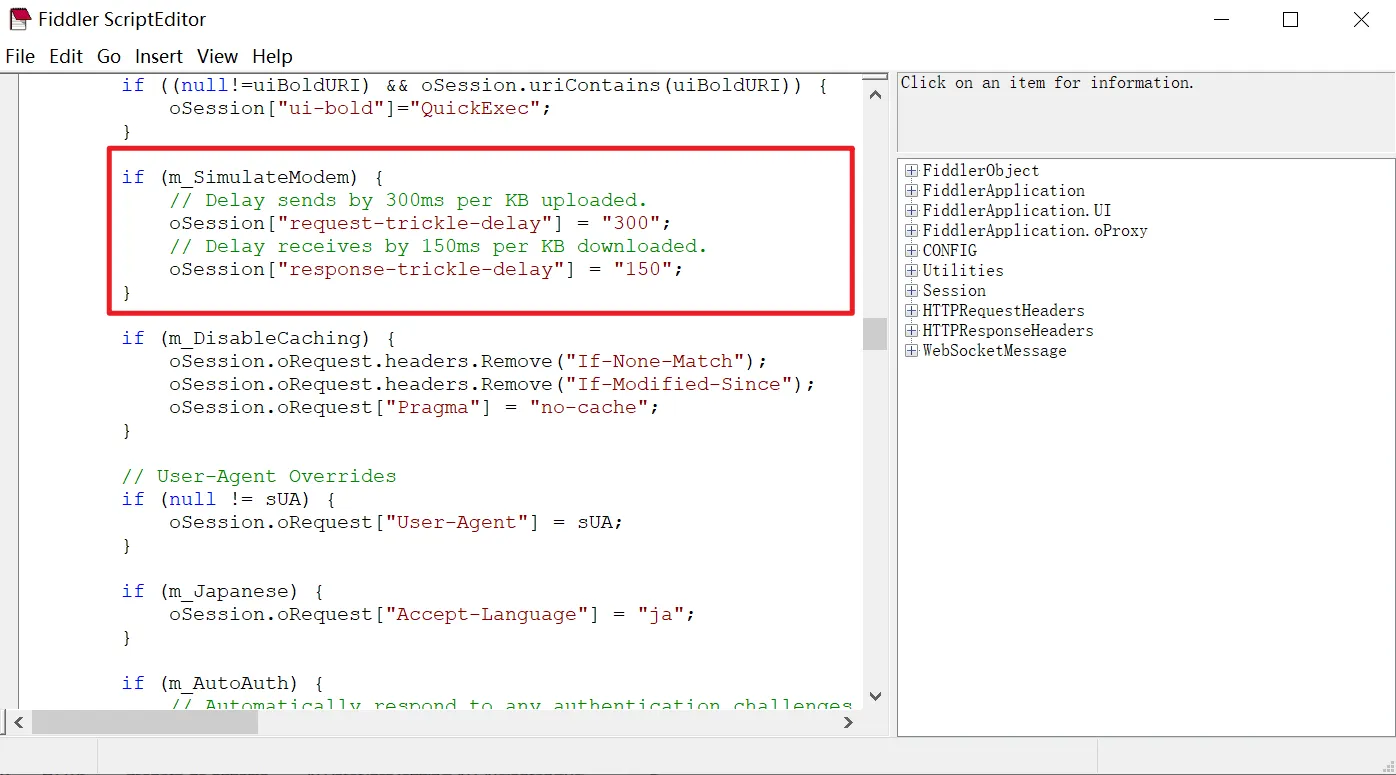Click the "User-Agent" = sUA line
This screenshot has width=1396, height=775.
pos(396,522)
